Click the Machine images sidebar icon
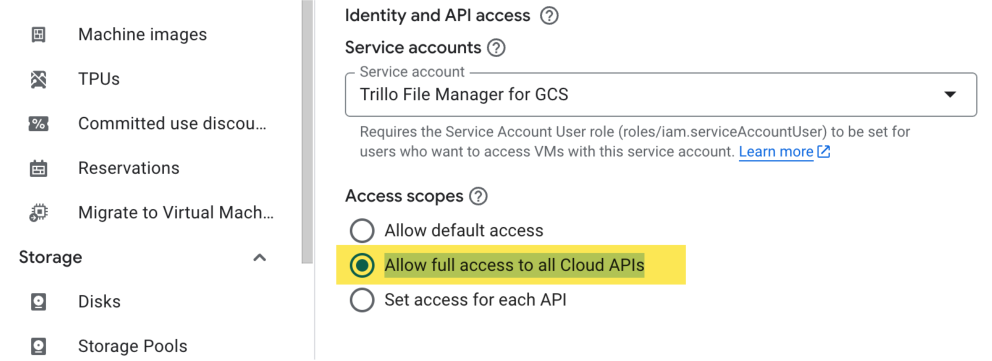Image resolution: width=992 pixels, height=361 pixels. (x=39, y=35)
